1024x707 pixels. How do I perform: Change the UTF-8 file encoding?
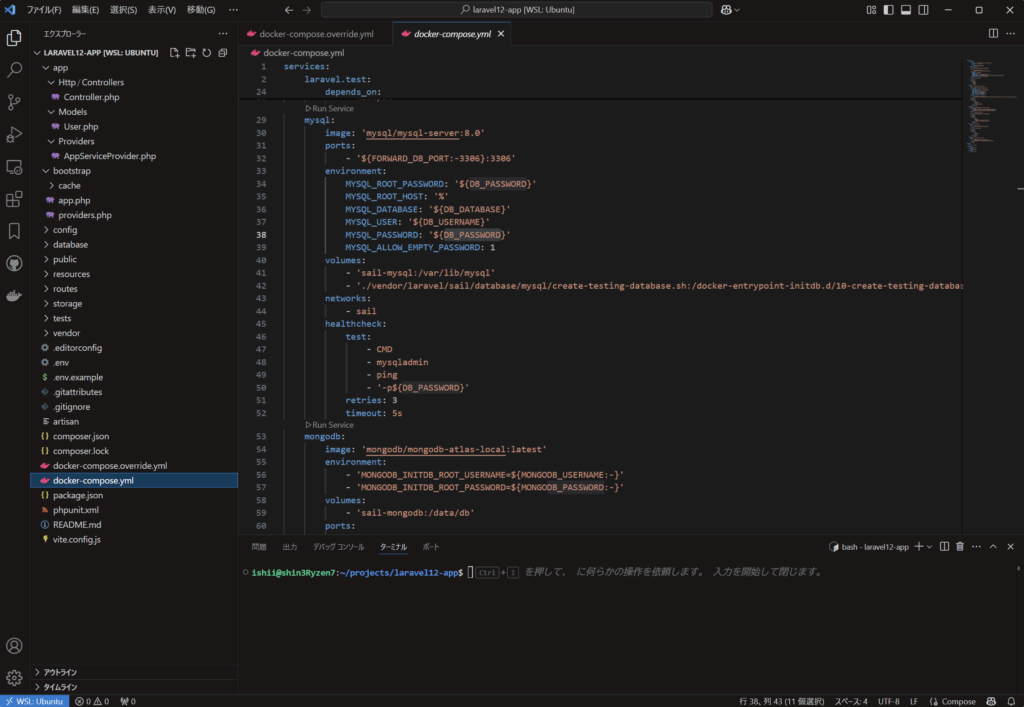[x=888, y=701]
